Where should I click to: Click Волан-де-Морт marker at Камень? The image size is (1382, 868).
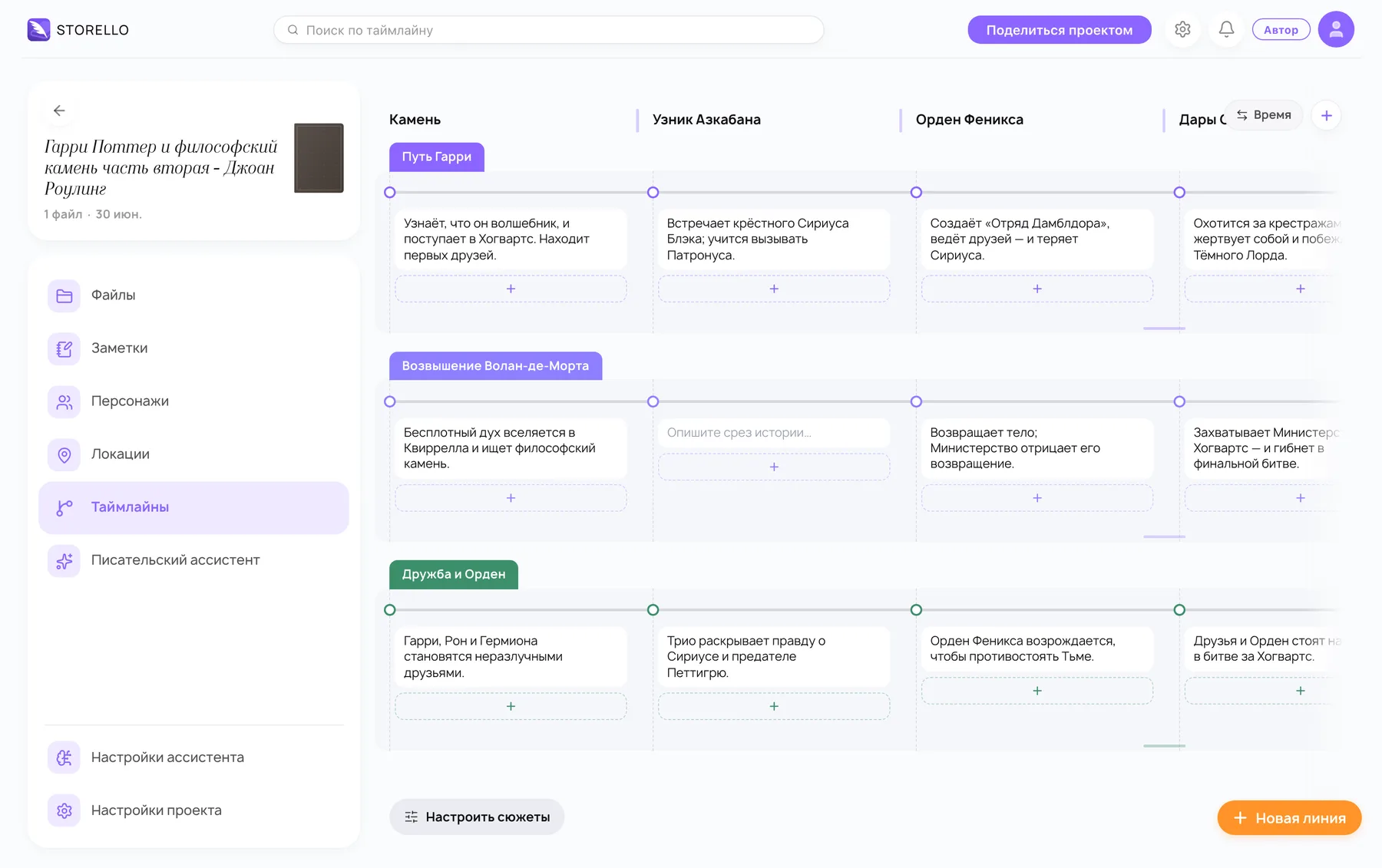point(390,401)
